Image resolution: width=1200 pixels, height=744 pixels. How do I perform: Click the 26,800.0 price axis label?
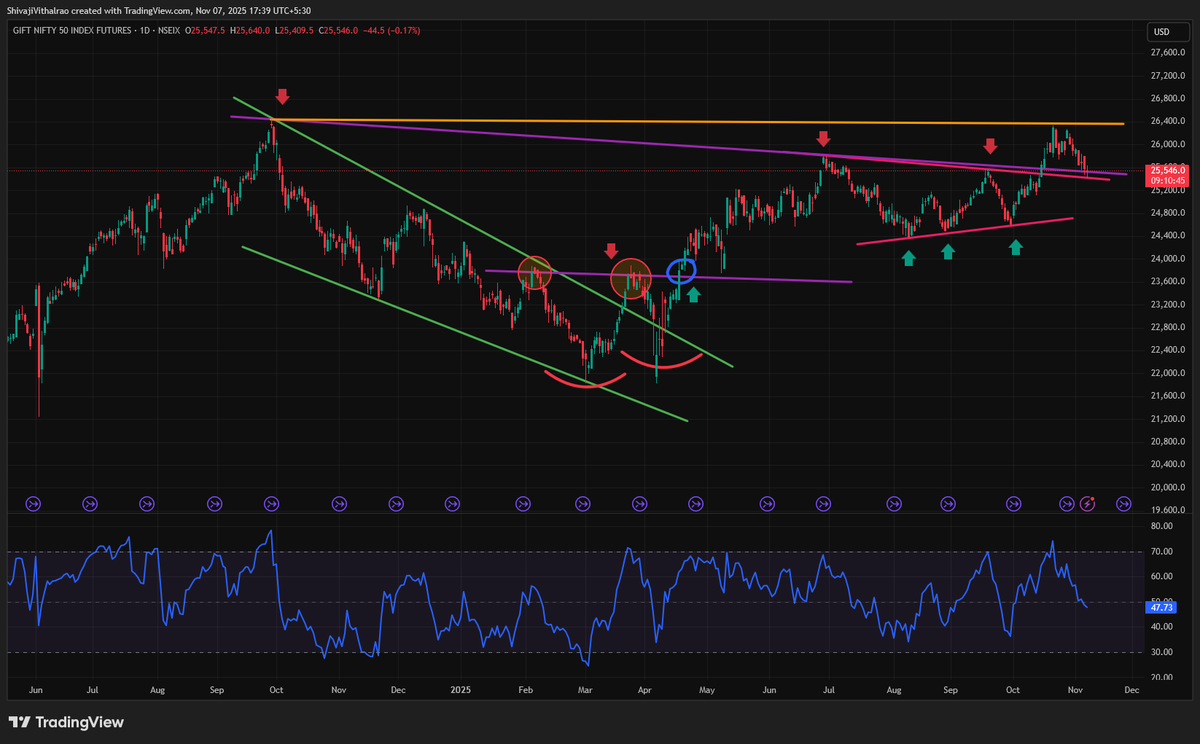pos(1167,99)
